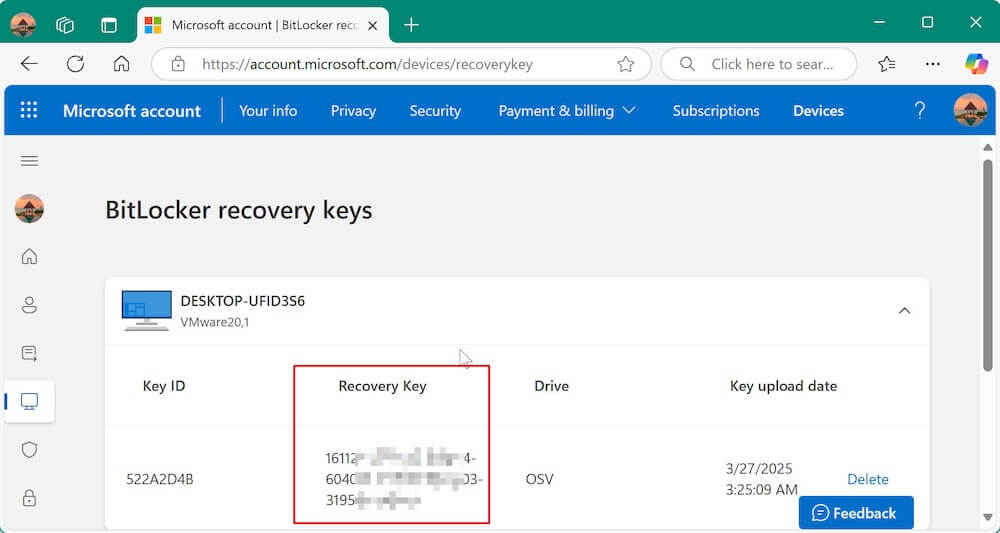Click the DESKTOP-UFID3S6 device name
The height and width of the screenshot is (533, 1000).
point(242,301)
